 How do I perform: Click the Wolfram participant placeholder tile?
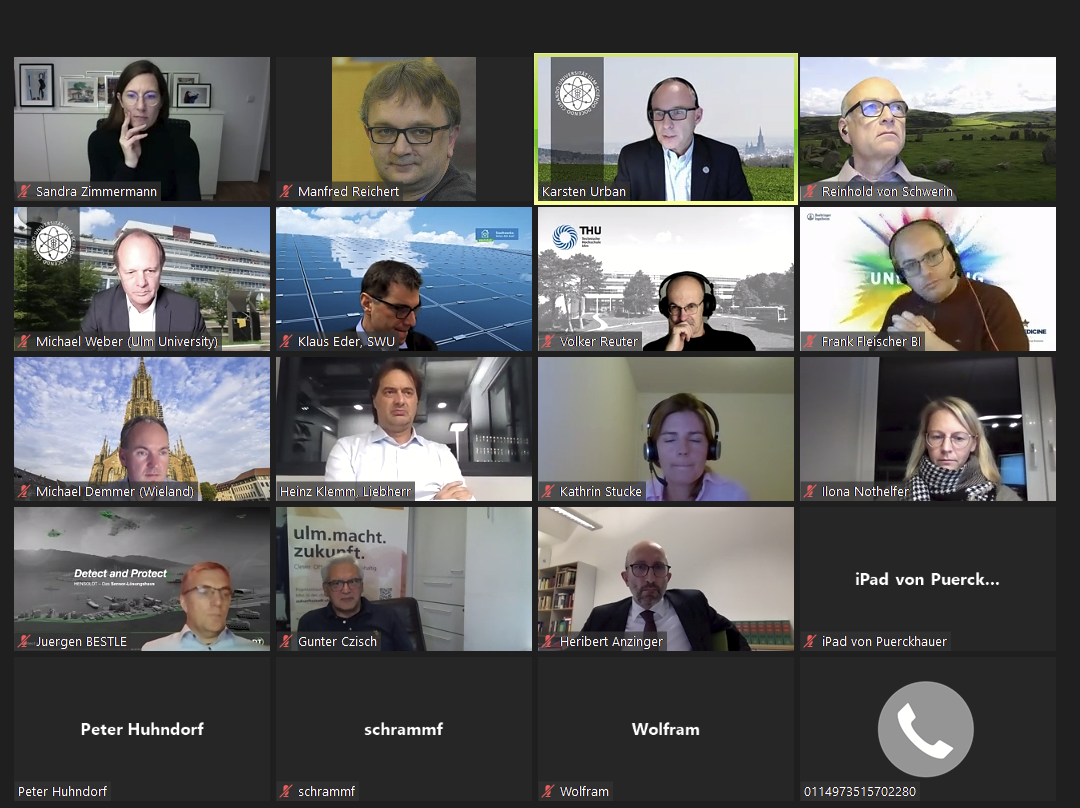666,729
